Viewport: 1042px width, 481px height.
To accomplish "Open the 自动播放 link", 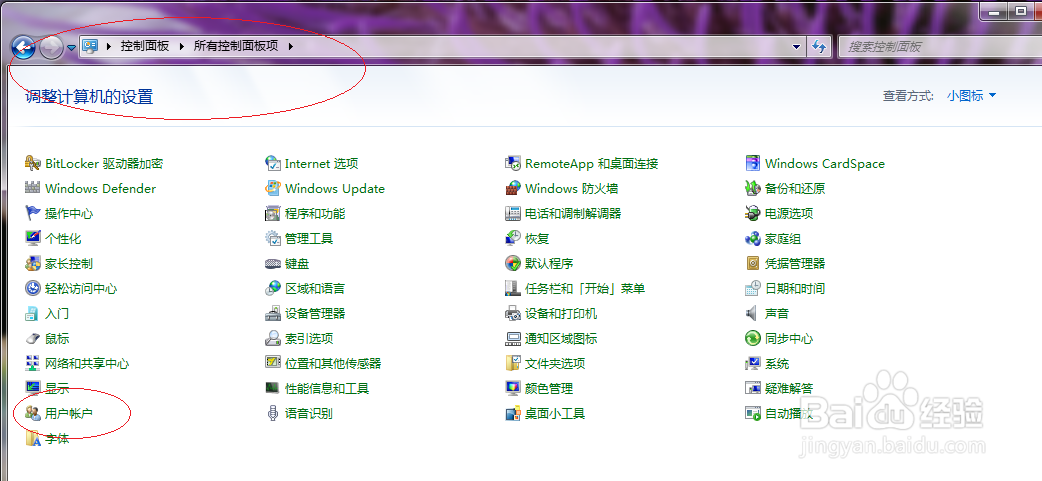I will pos(789,413).
